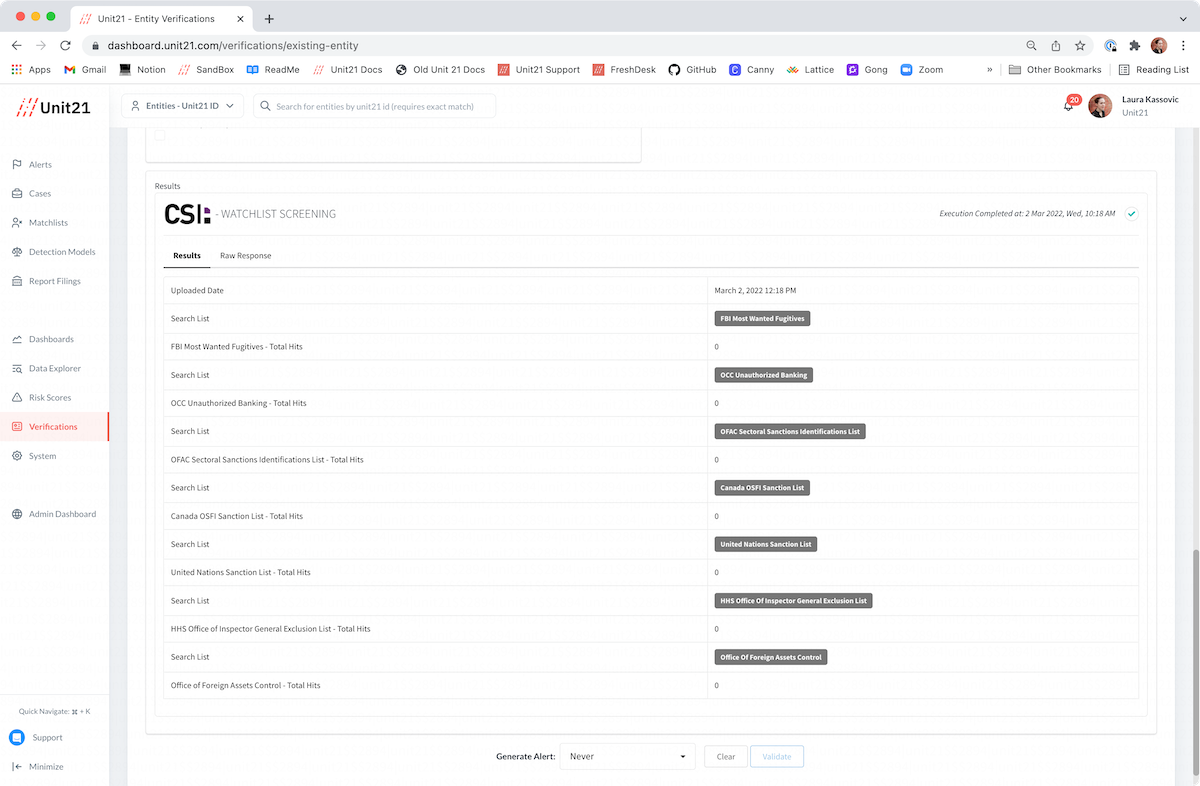Image resolution: width=1200 pixels, height=786 pixels.
Task: Expand bookmarks overflow chevron
Action: pos(990,70)
